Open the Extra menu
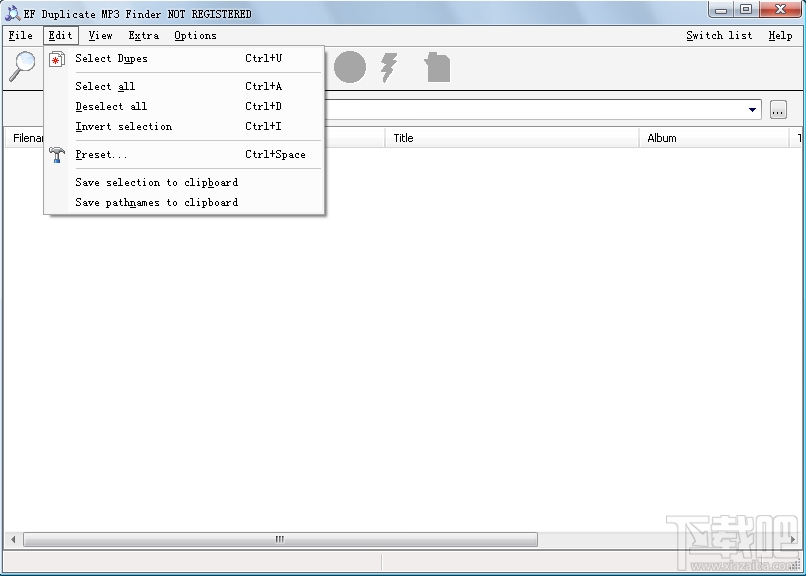The width and height of the screenshot is (806, 576). [143, 35]
